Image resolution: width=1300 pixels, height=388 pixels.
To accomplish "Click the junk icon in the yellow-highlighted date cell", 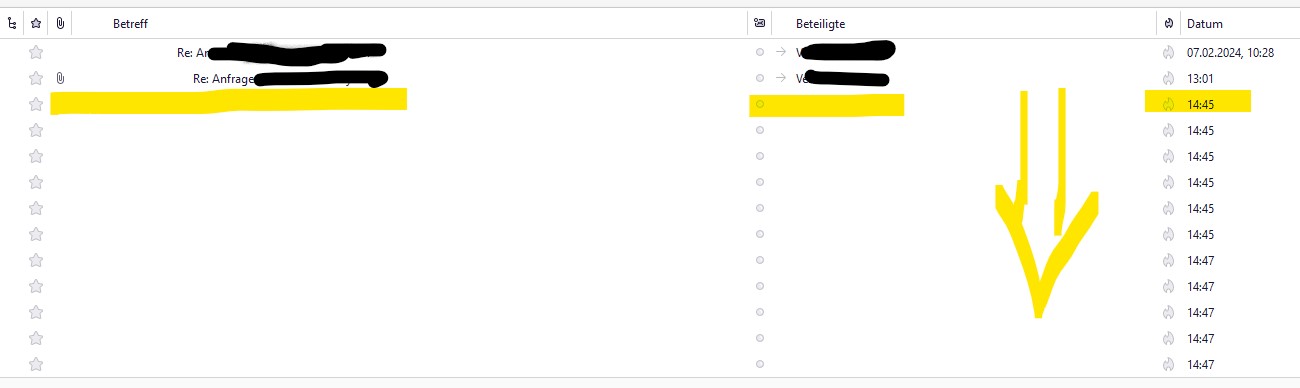I will click(x=1169, y=104).
